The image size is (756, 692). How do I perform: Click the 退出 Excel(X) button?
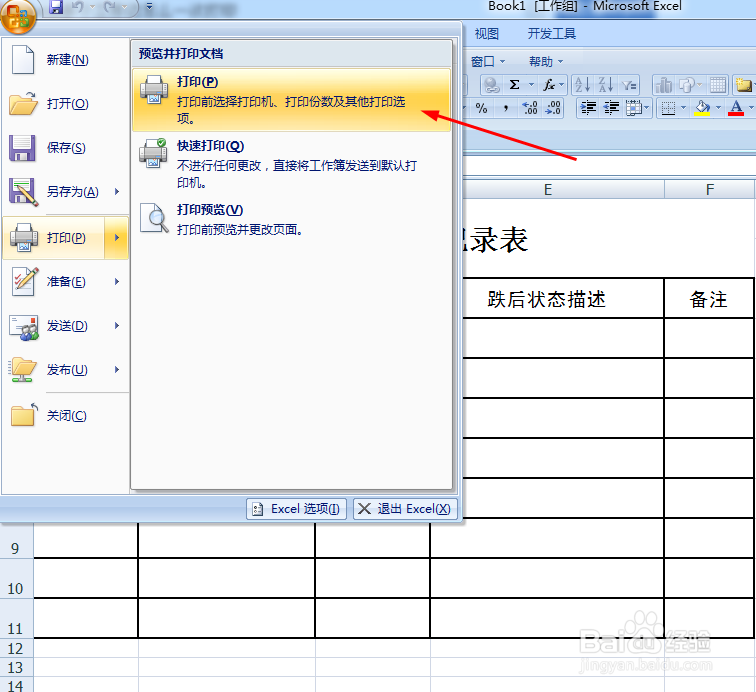pyautogui.click(x=405, y=509)
